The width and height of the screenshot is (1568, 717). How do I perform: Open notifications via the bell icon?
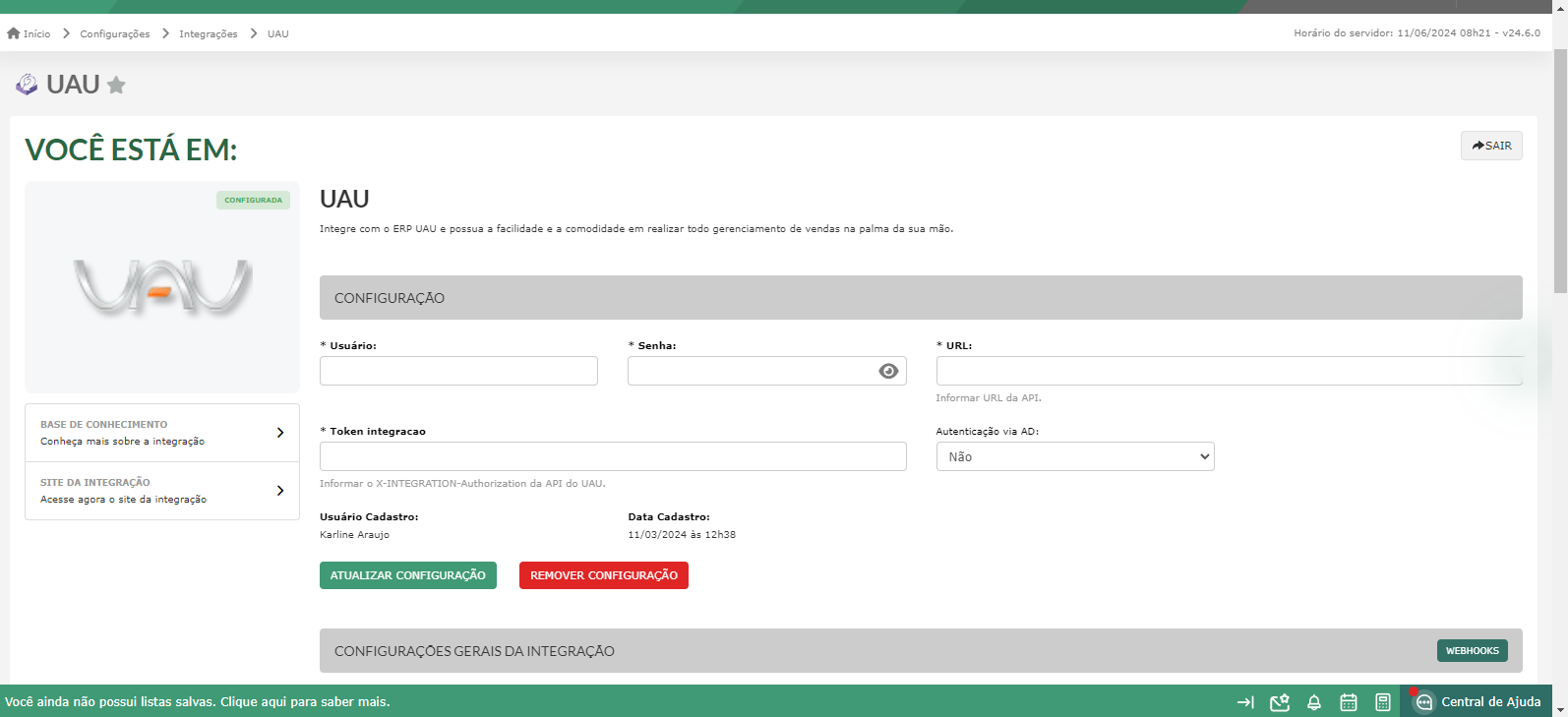pyautogui.click(x=1314, y=702)
